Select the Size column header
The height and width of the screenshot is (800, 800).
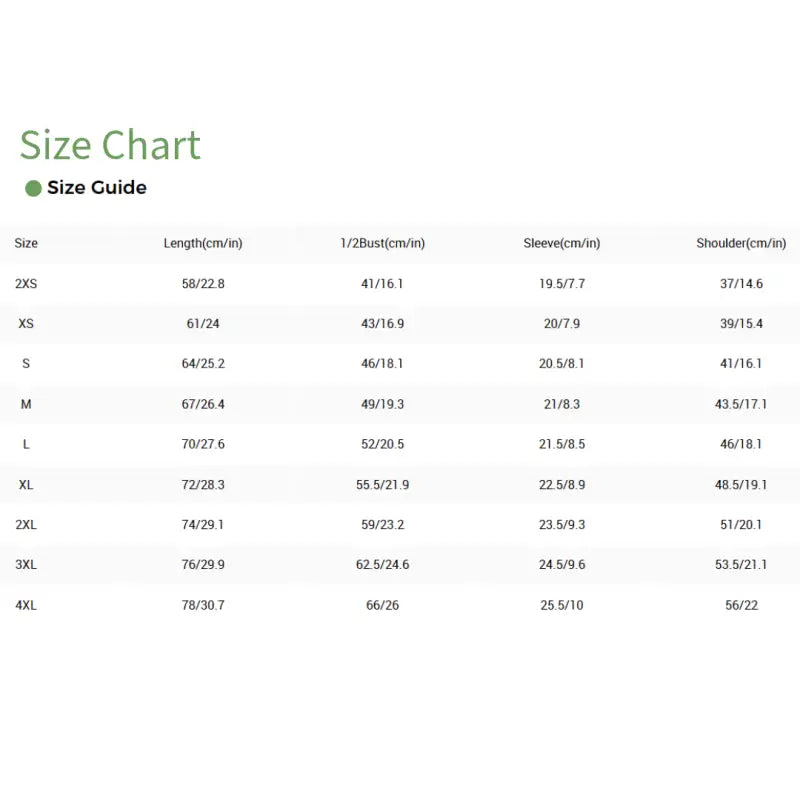tap(26, 243)
